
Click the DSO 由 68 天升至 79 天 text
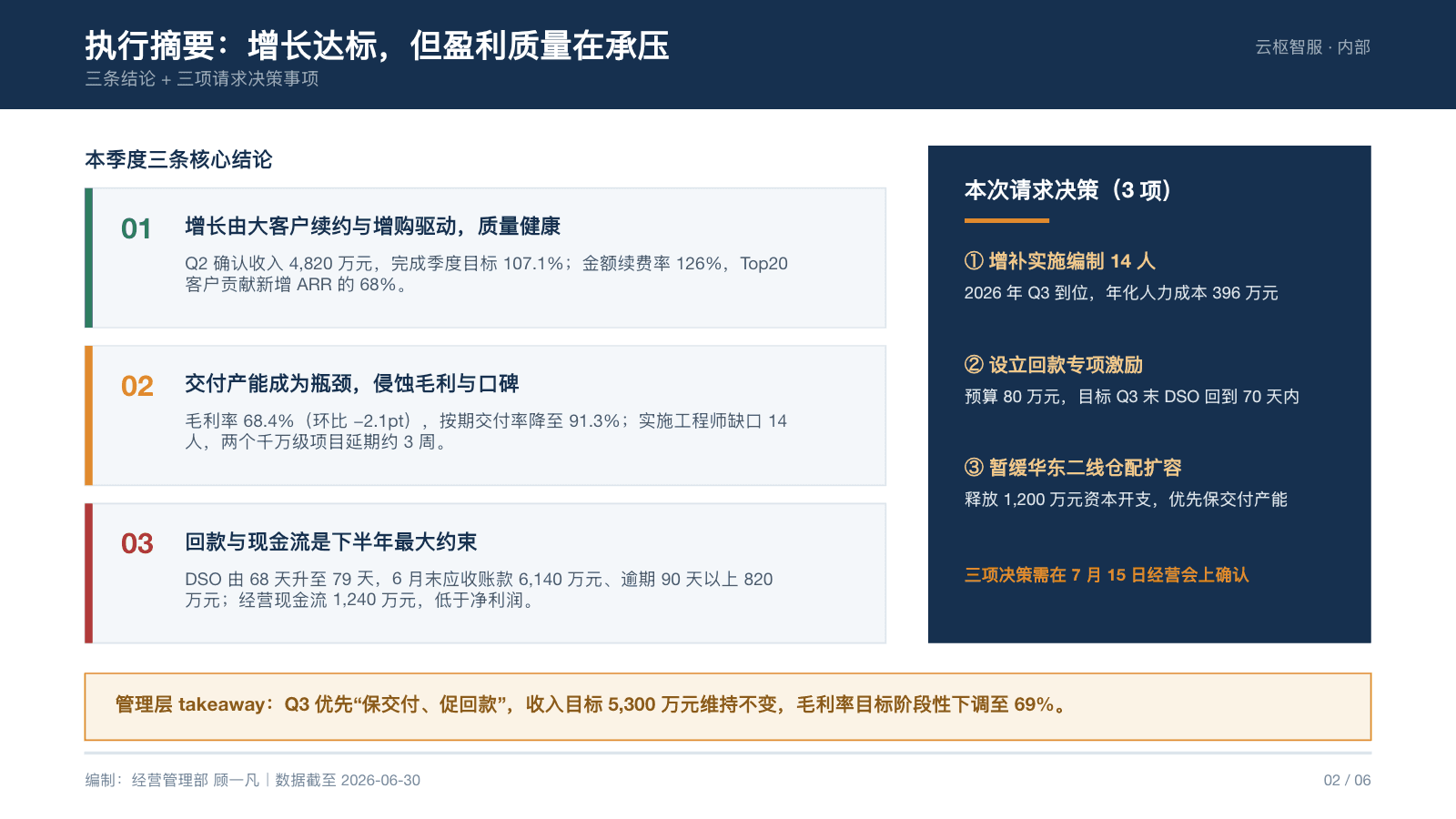click(479, 590)
